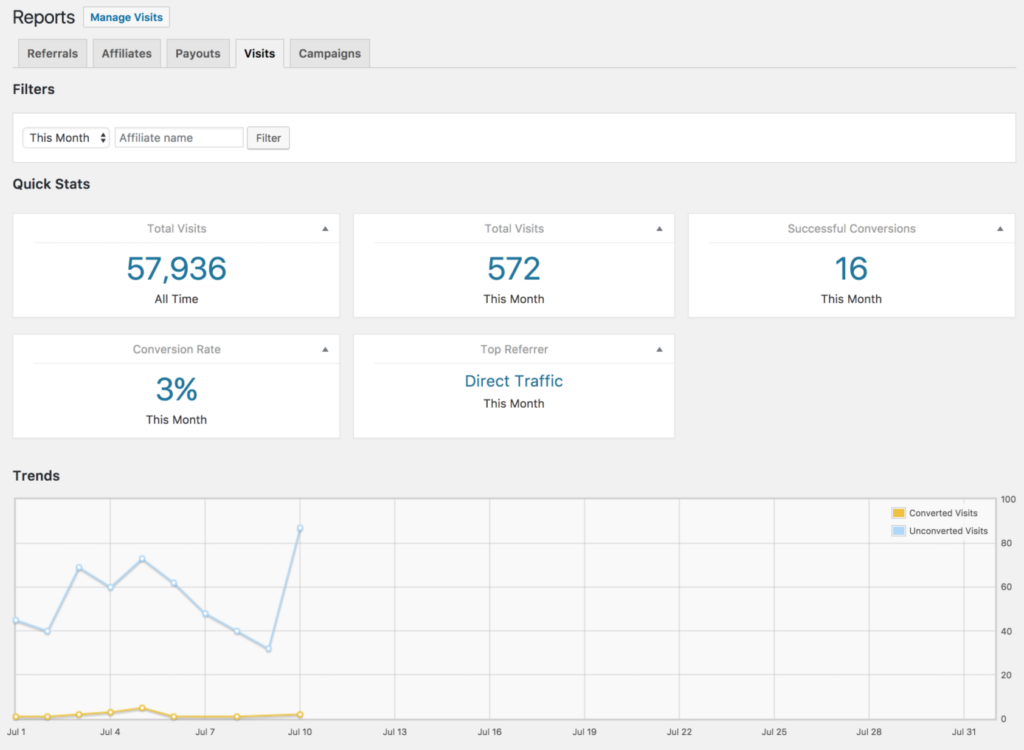Switch to the Referrals tab
1024x750 pixels.
tap(52, 54)
